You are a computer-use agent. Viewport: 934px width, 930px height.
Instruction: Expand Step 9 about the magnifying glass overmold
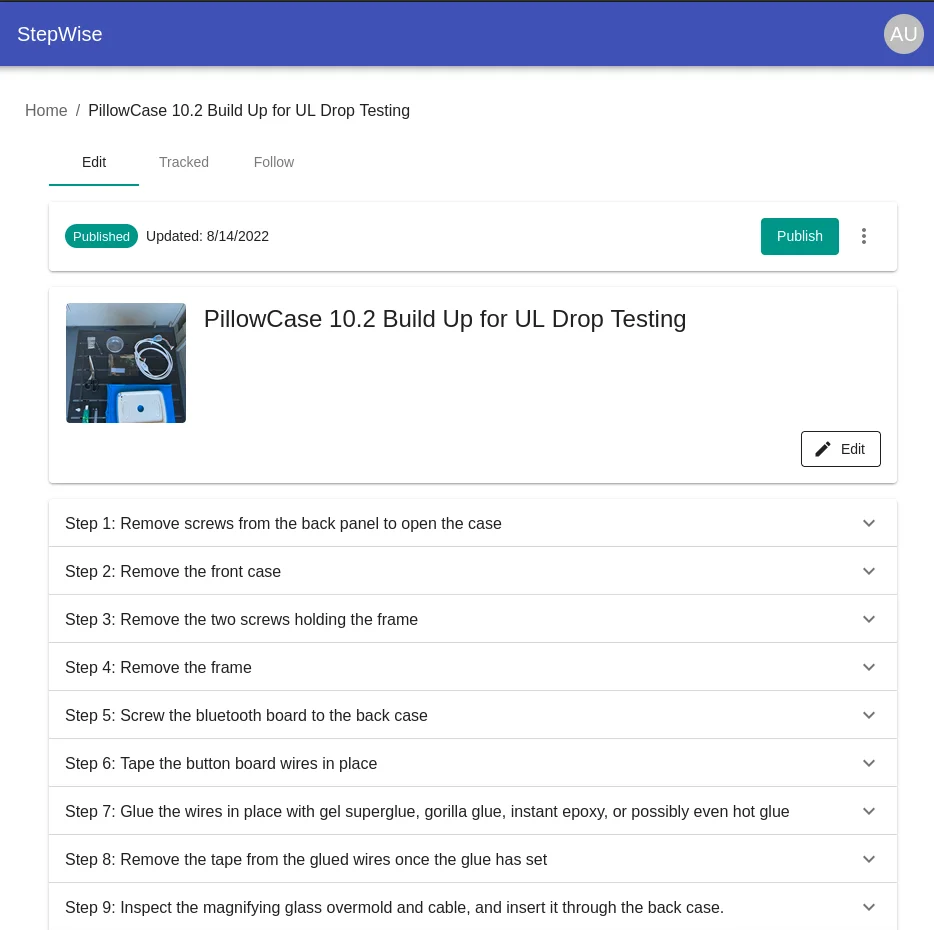pyautogui.click(x=473, y=907)
